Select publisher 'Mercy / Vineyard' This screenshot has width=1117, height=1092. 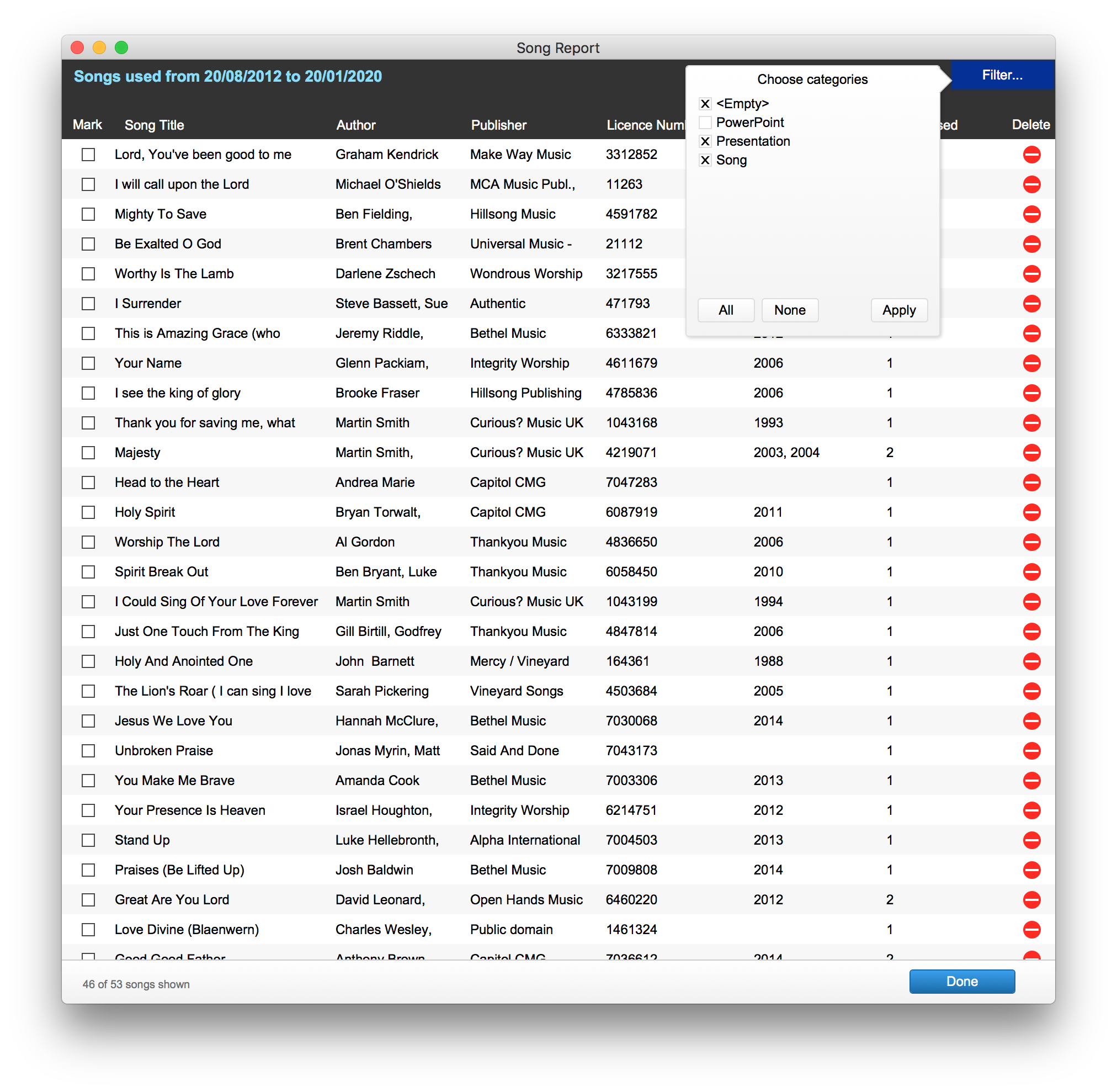point(519,661)
